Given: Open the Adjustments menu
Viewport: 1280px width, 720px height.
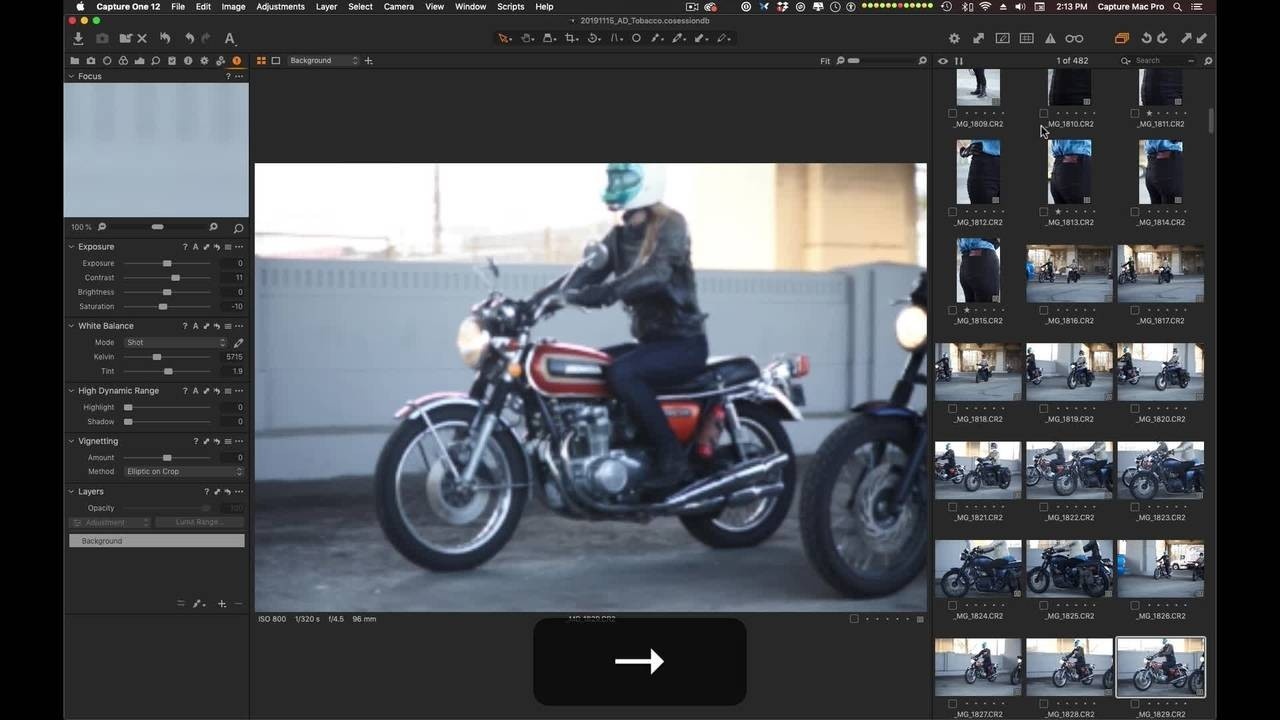Looking at the screenshot, I should (x=280, y=6).
